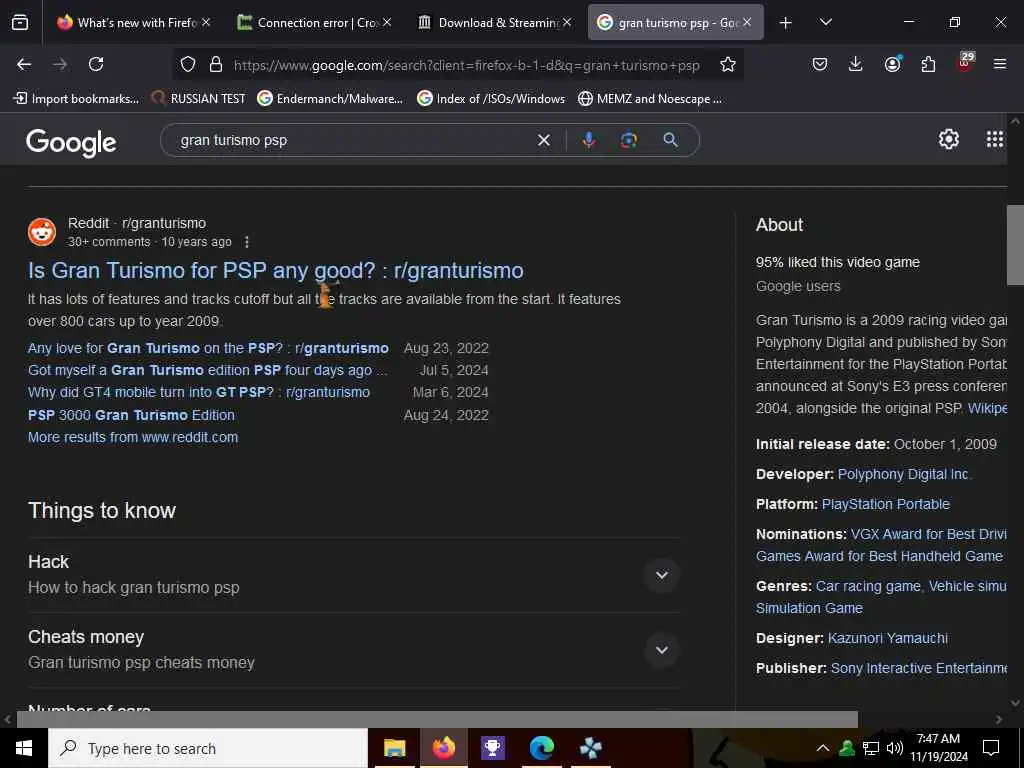Open 'Is Gran Turismo for PSP any good' result
The height and width of the screenshot is (768, 1024).
tap(276, 270)
